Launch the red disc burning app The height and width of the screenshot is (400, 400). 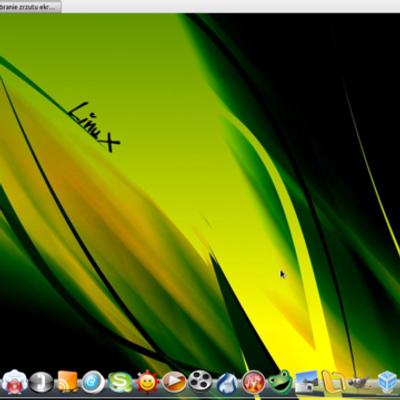(x=253, y=382)
